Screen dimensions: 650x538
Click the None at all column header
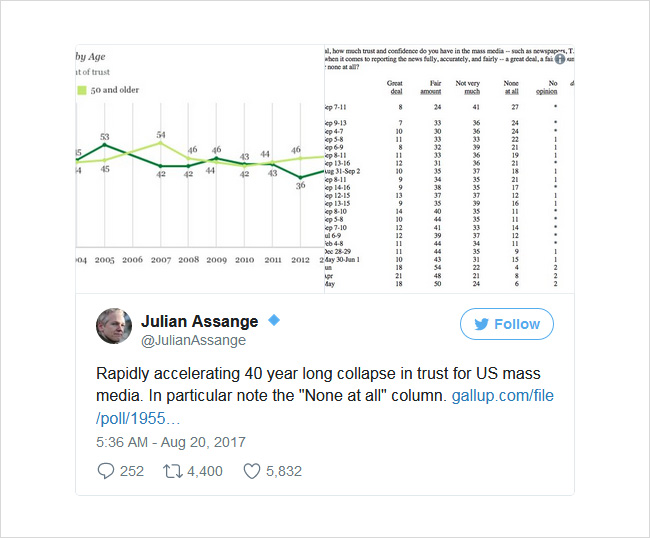511,87
